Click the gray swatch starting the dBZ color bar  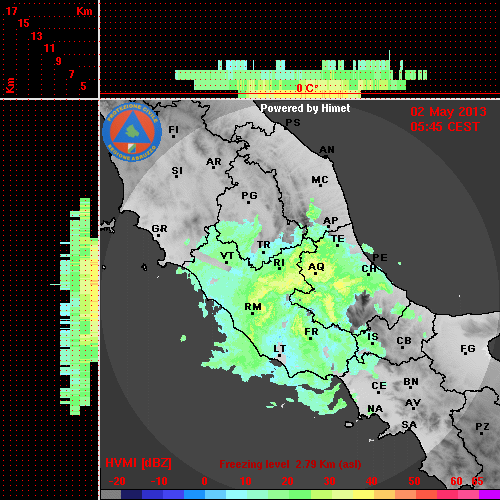point(111,494)
